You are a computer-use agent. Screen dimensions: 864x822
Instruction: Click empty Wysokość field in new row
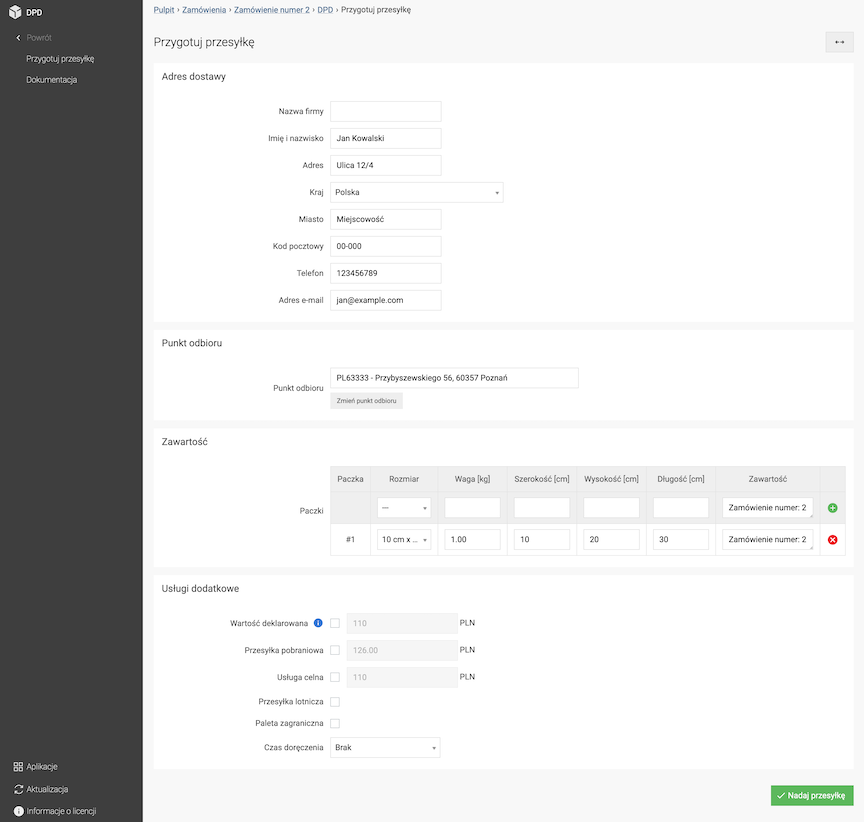click(x=611, y=508)
